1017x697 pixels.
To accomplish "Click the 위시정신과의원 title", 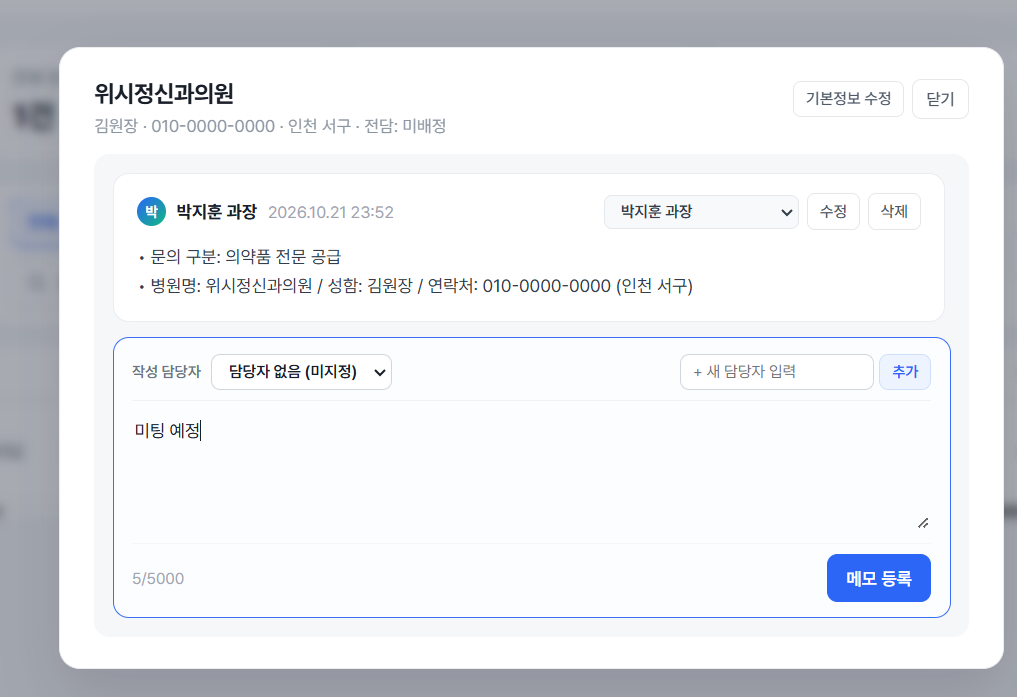I will [164, 93].
